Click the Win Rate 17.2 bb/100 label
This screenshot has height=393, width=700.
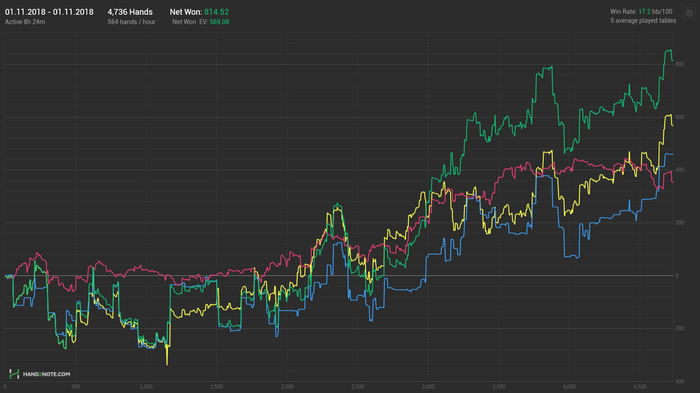(x=641, y=12)
